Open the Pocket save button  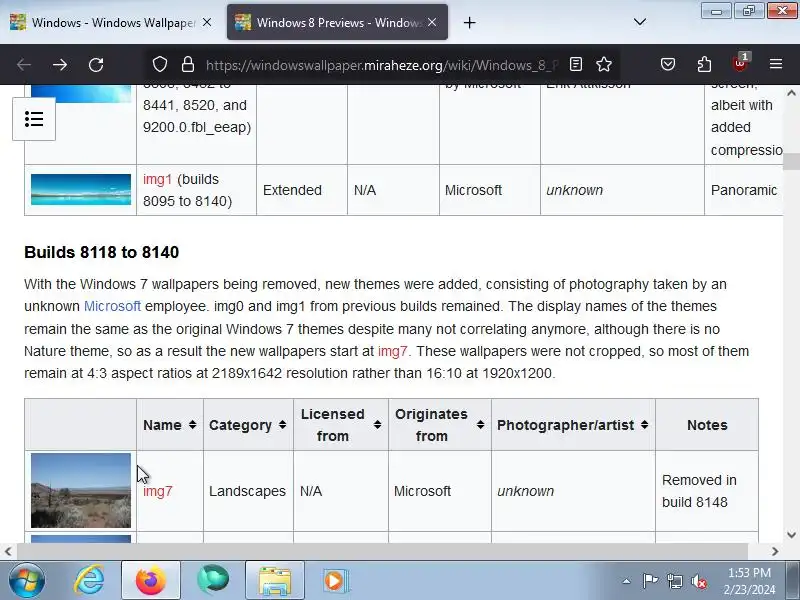pyautogui.click(x=668, y=64)
